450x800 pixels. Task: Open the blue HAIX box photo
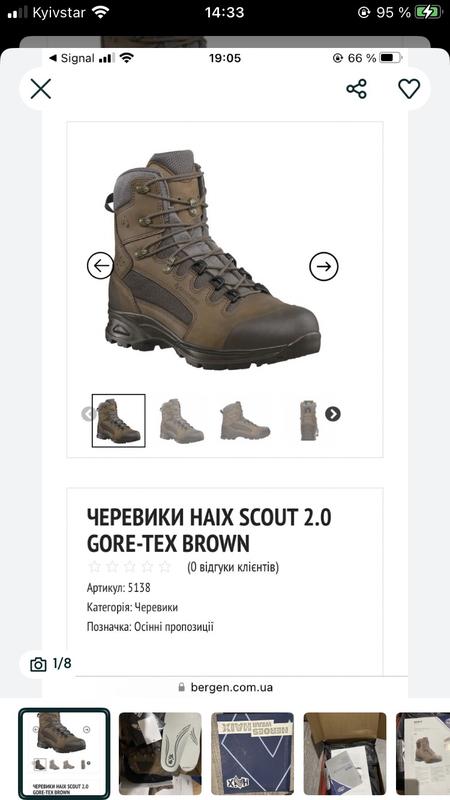pos(253,754)
